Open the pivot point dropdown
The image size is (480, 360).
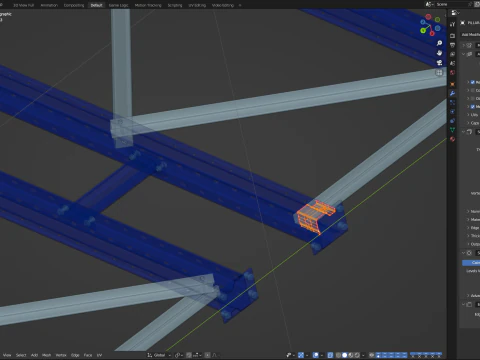tap(179, 355)
